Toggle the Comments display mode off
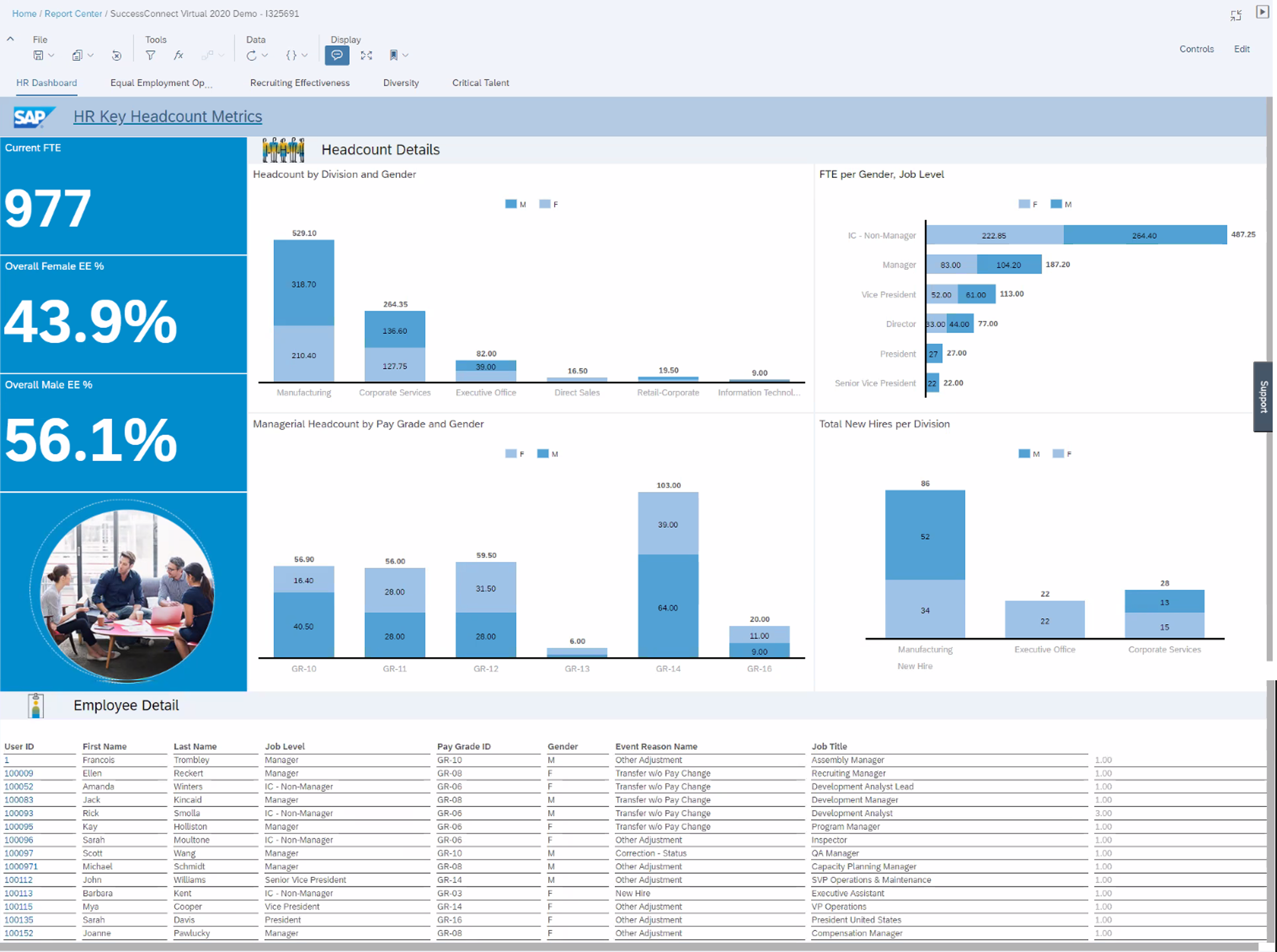1277x952 pixels. [337, 55]
